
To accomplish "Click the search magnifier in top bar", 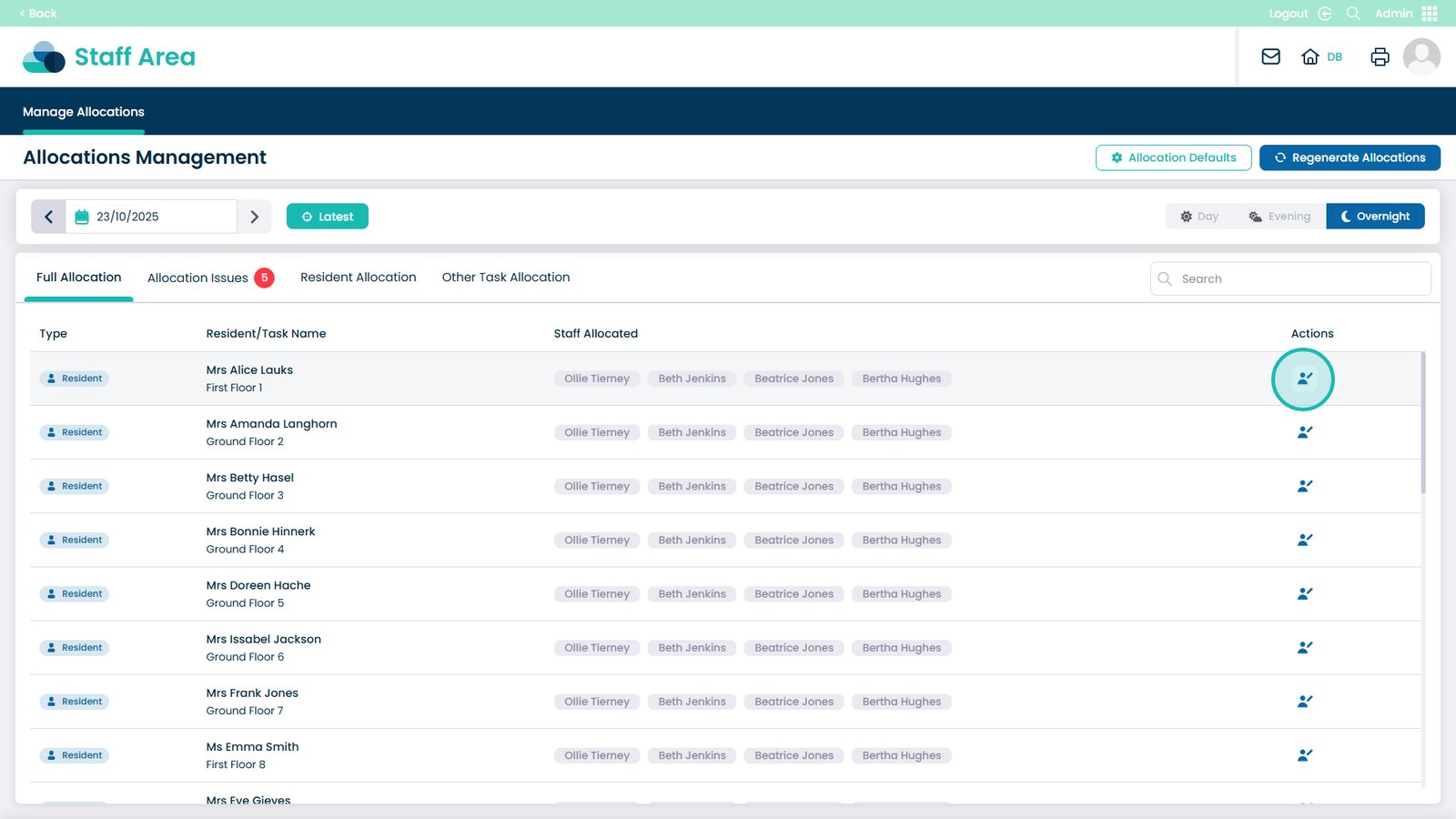I will (x=1353, y=14).
